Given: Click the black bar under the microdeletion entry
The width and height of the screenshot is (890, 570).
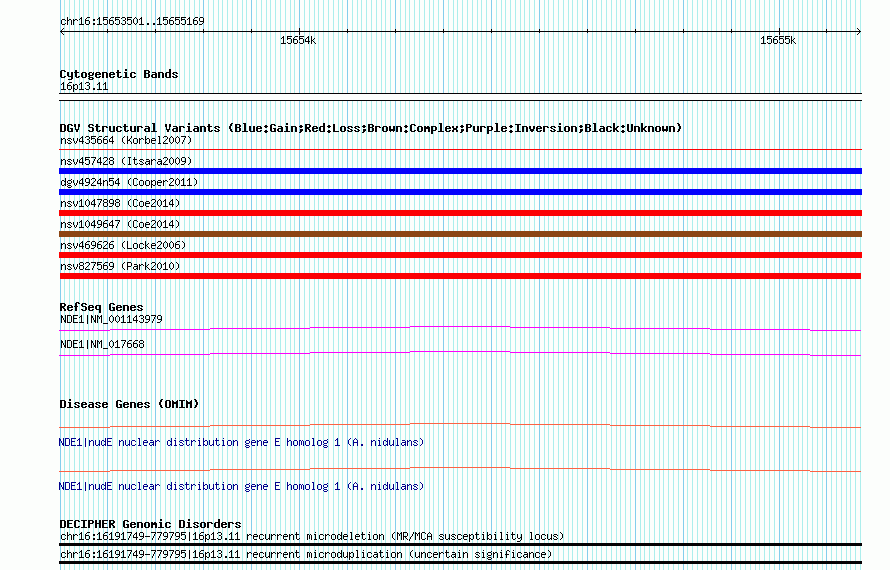Looking at the screenshot, I should [460, 544].
